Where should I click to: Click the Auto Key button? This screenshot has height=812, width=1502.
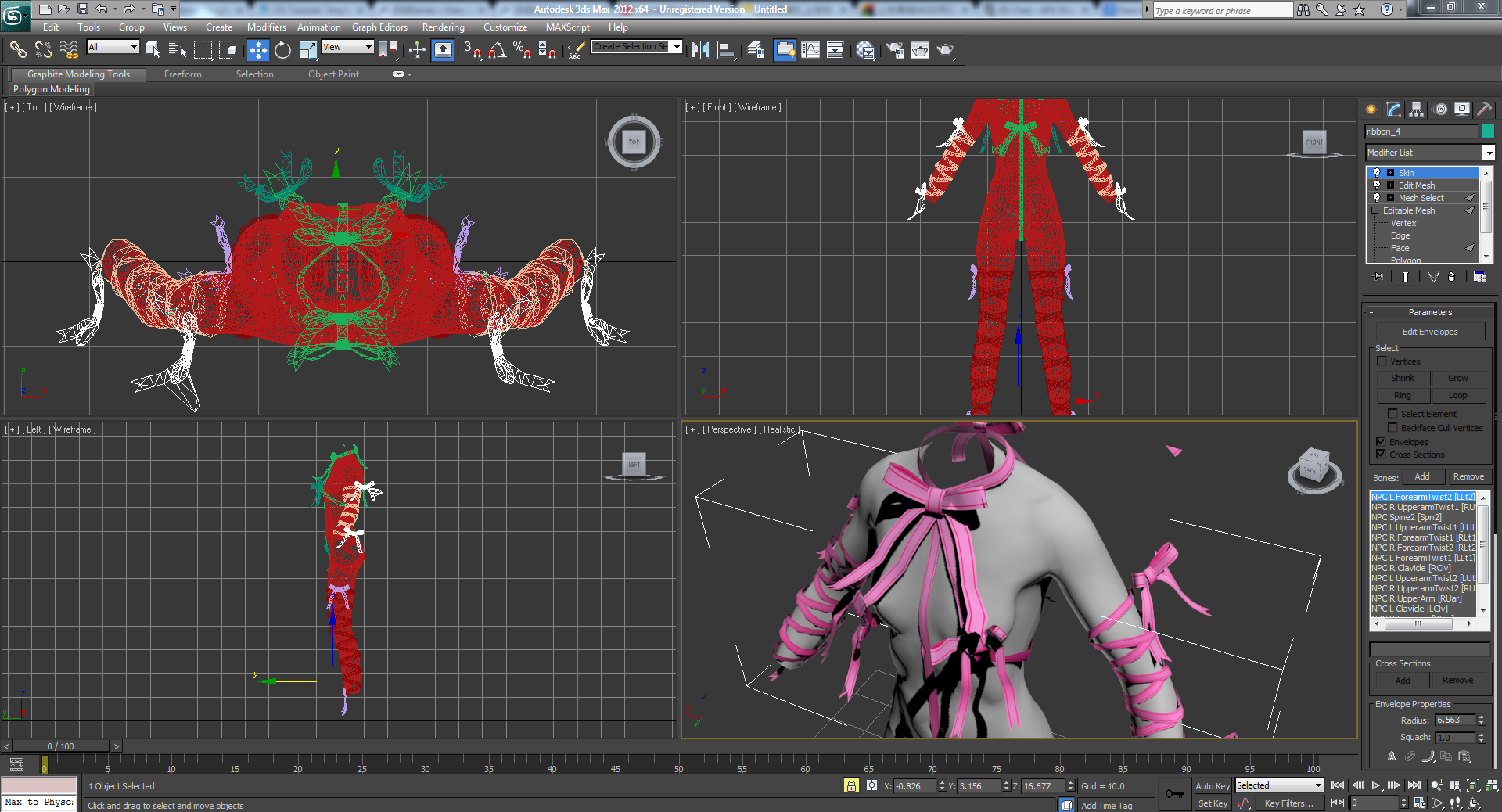point(1212,786)
